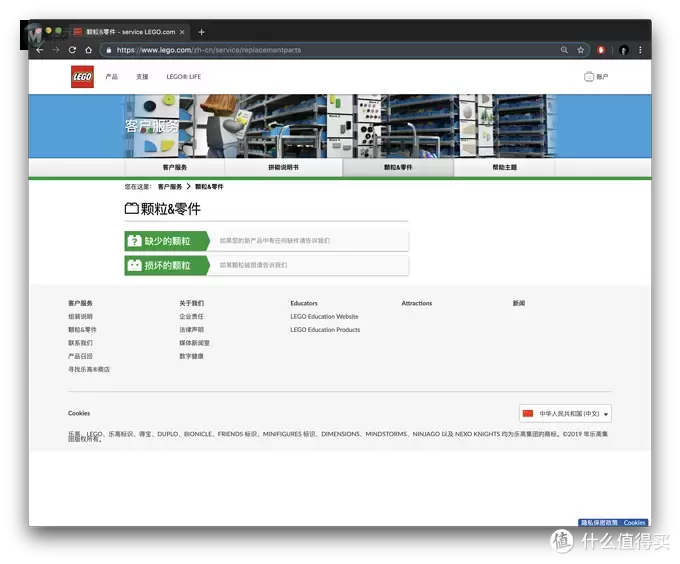Click the Educators footer heading
The image size is (680, 564).
pos(304,303)
